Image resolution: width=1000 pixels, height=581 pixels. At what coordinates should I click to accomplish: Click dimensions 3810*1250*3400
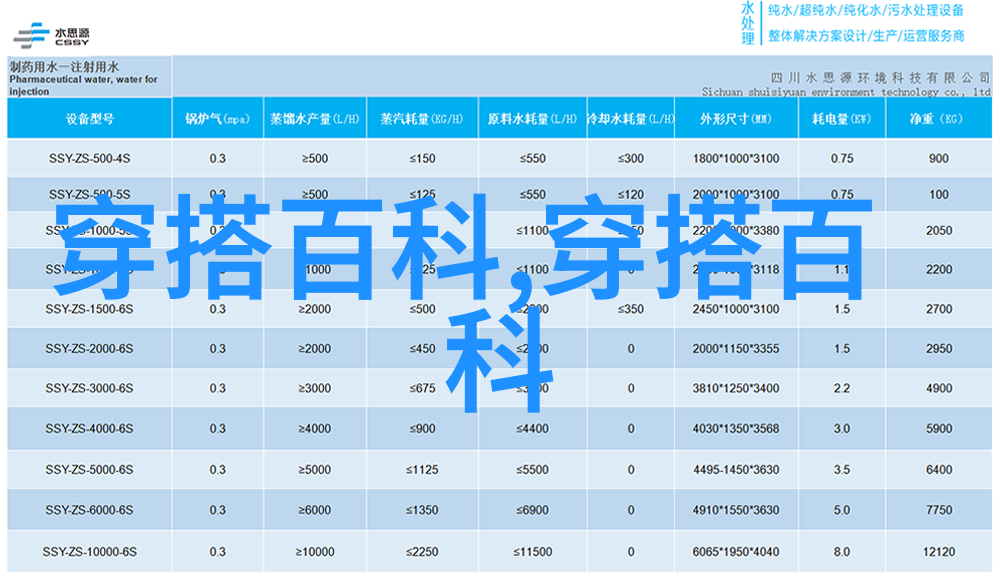point(736,388)
